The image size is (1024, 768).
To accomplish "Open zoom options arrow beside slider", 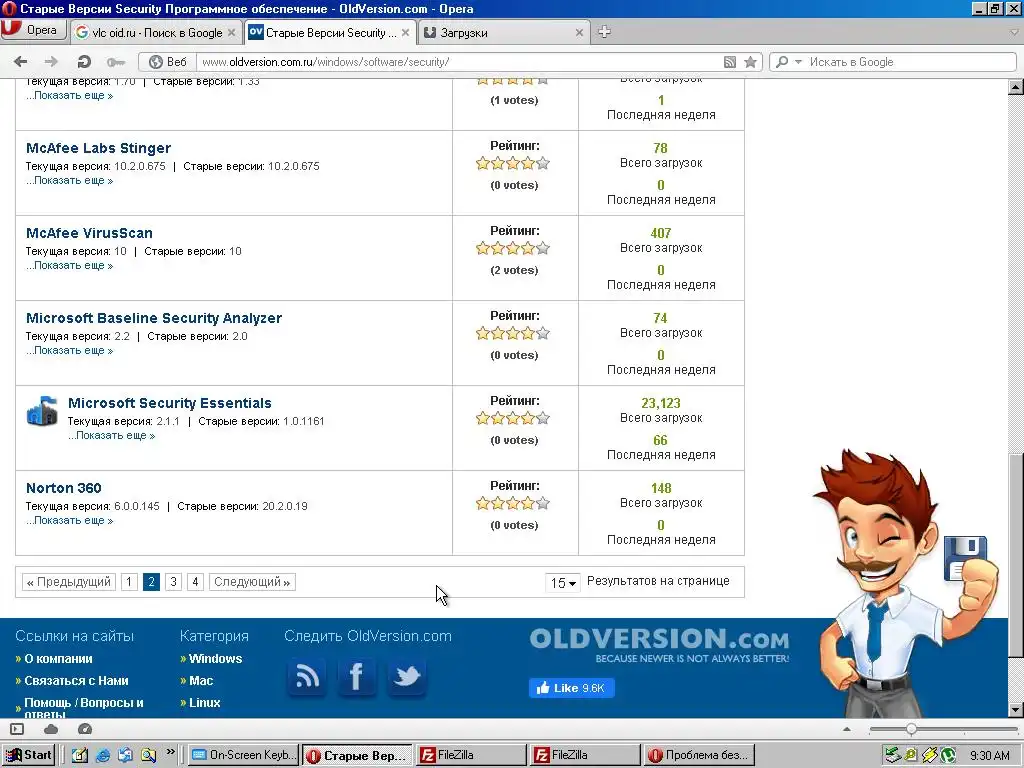I will (847, 729).
